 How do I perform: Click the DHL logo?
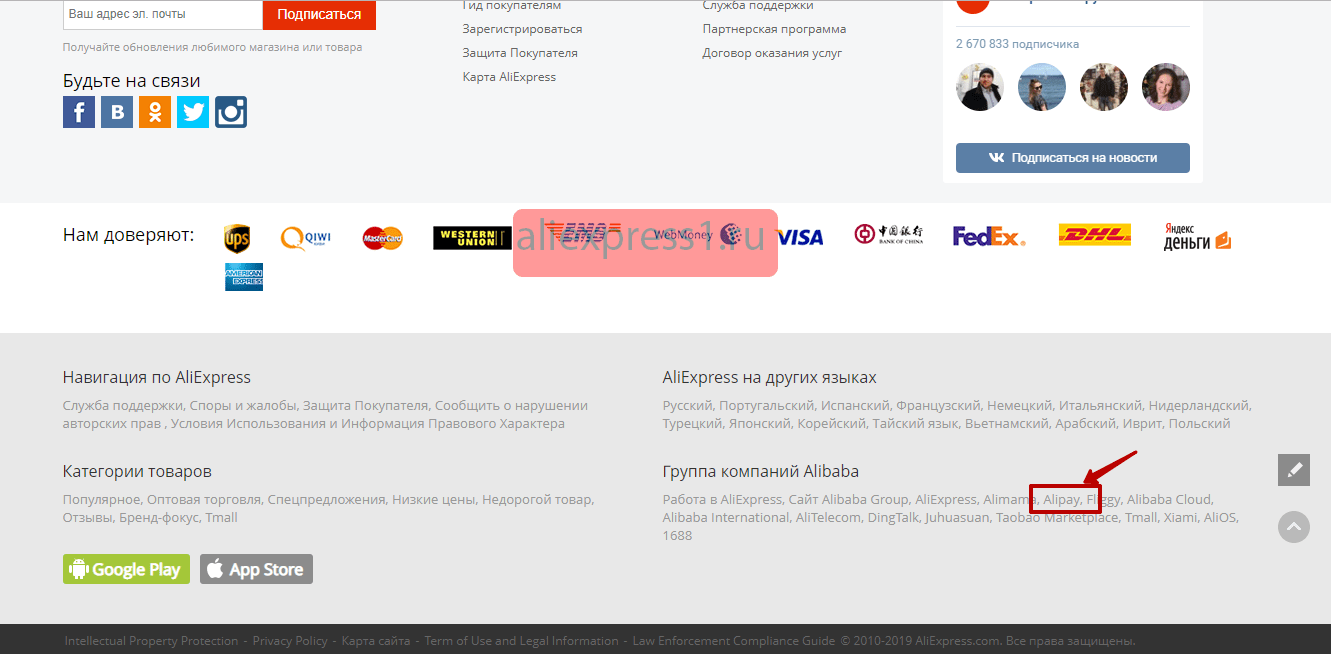[1095, 235]
